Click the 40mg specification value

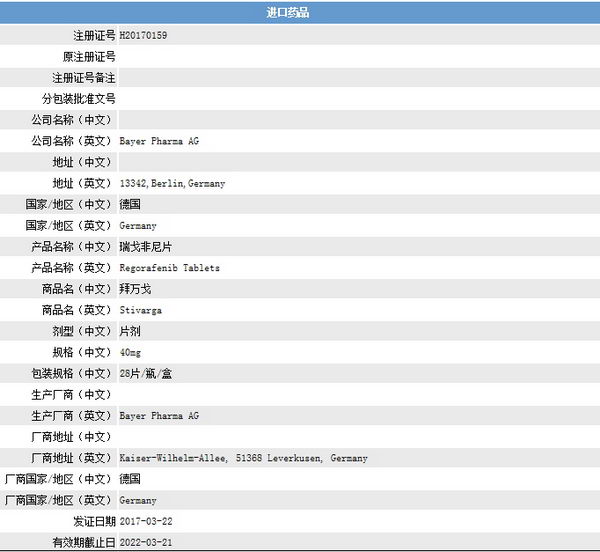130,353
